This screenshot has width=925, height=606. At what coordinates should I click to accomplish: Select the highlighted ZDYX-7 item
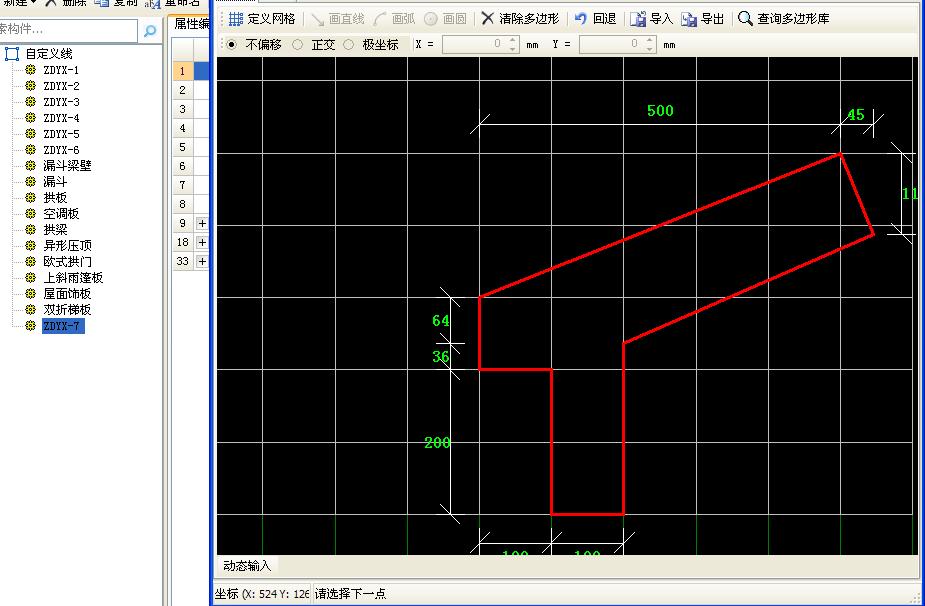[x=63, y=326]
